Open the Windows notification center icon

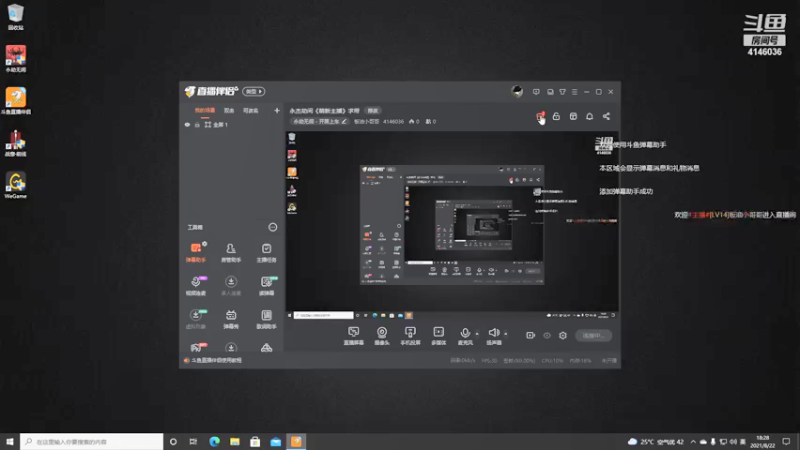pos(786,441)
